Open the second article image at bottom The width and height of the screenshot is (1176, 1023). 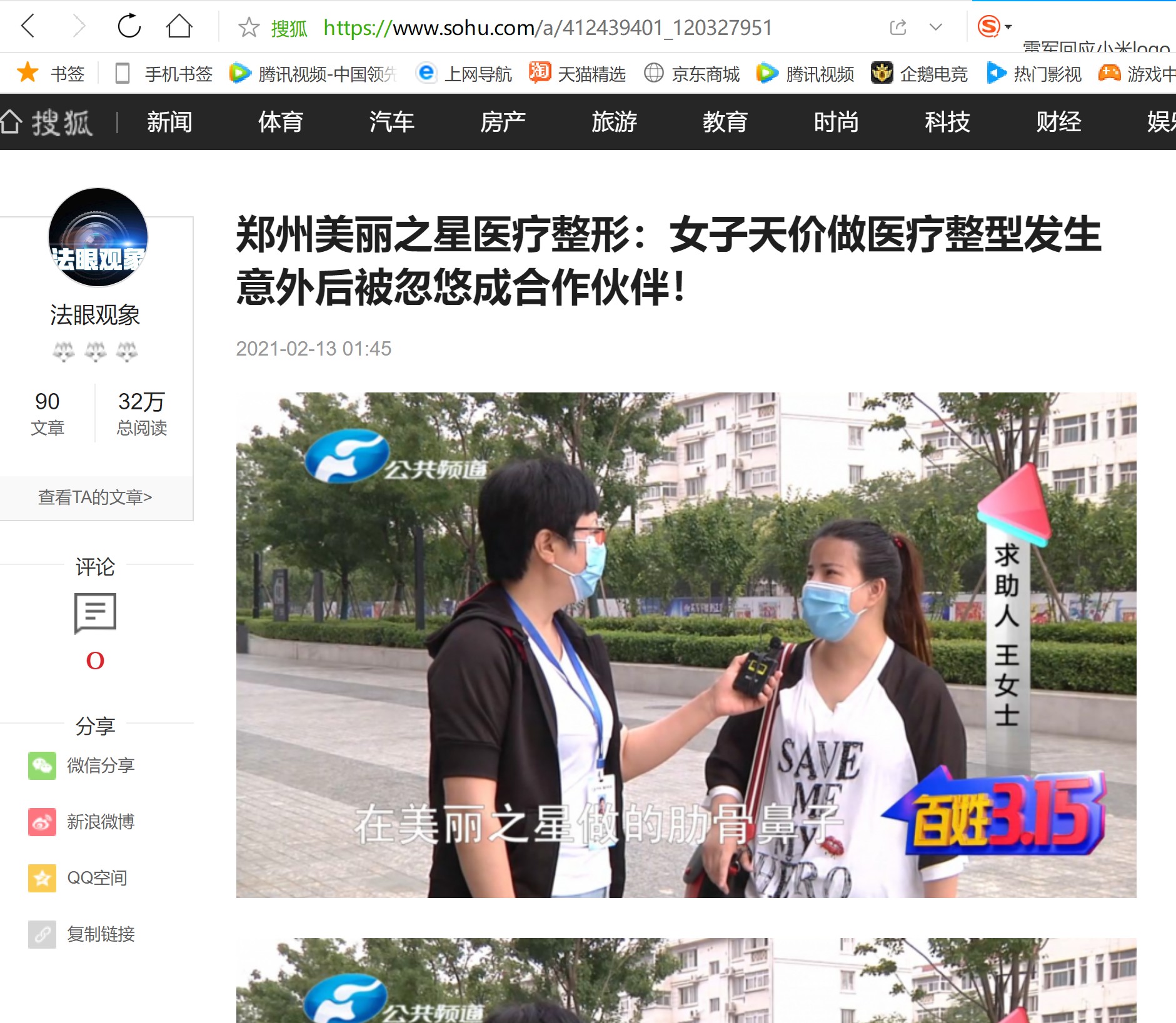click(x=686, y=980)
